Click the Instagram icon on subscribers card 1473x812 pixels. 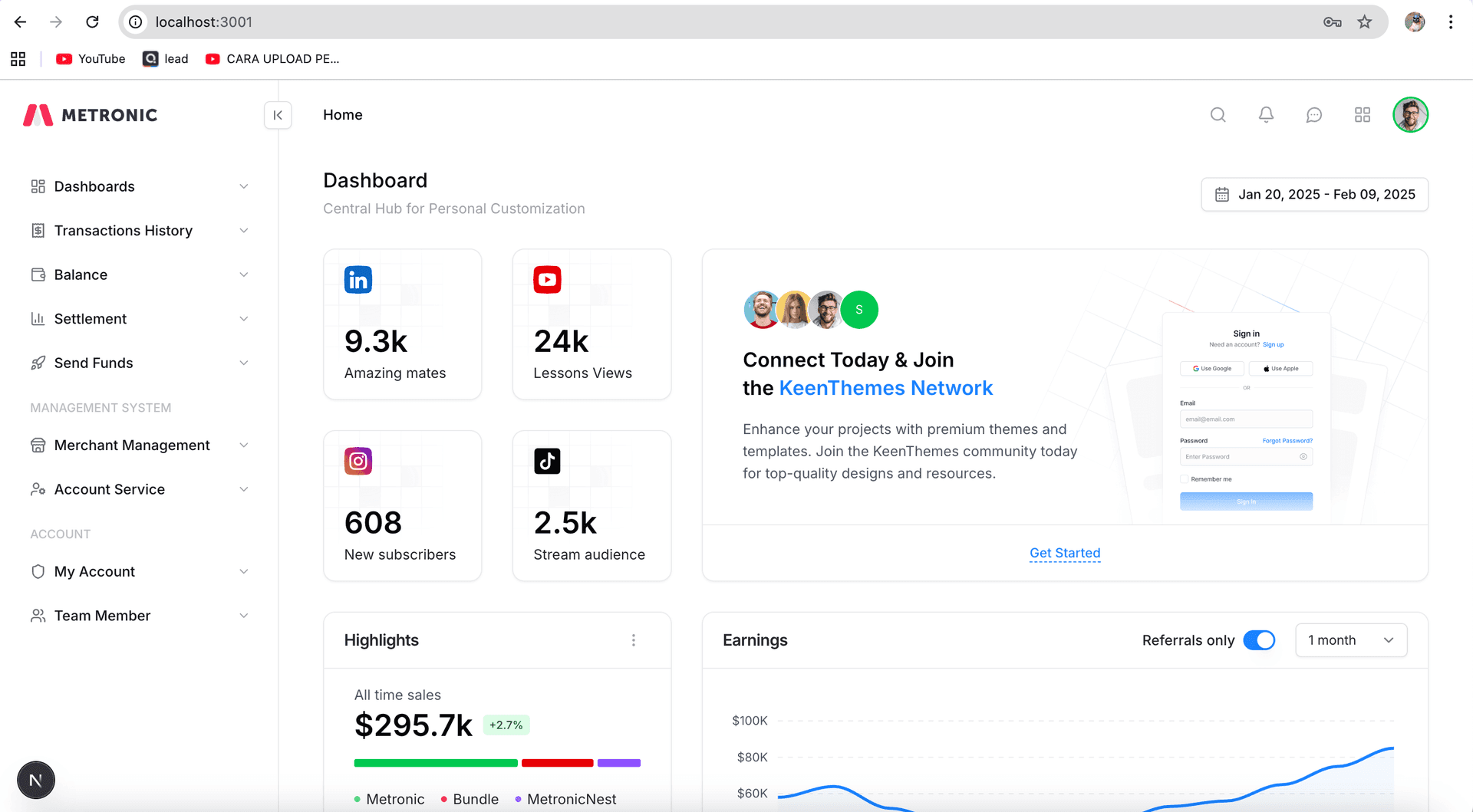coord(358,461)
